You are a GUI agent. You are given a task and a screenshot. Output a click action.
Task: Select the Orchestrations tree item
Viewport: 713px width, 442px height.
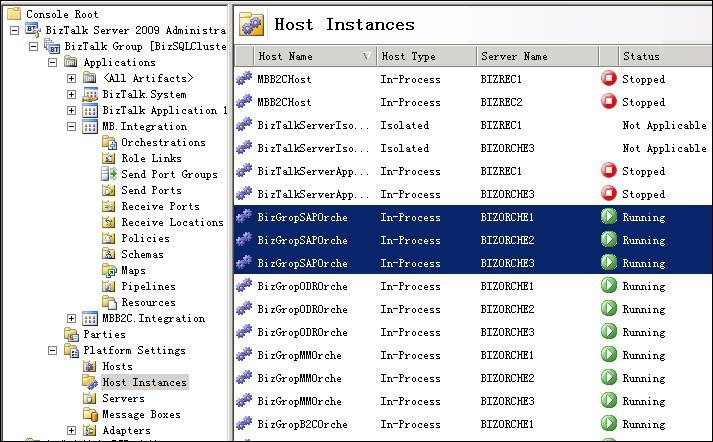pyautogui.click(x=163, y=142)
